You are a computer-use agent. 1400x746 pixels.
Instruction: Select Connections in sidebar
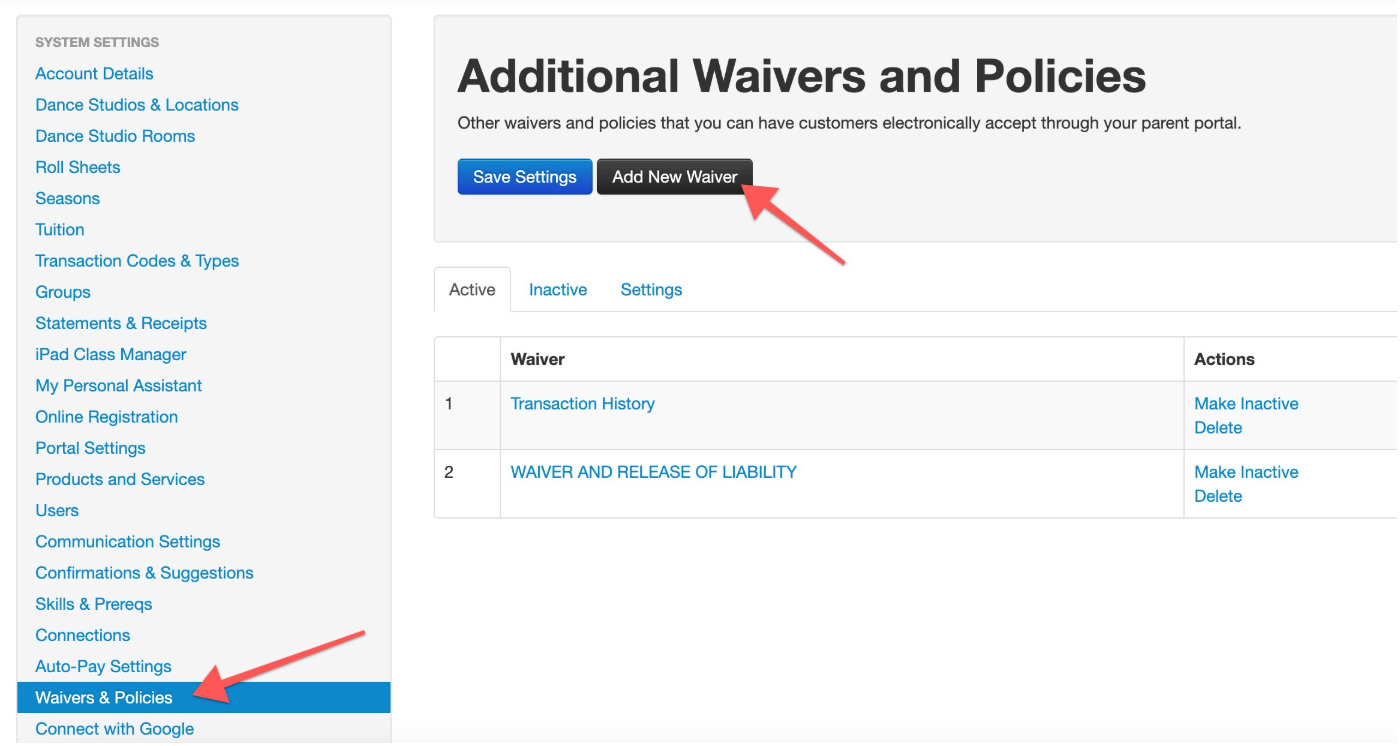pyautogui.click(x=83, y=635)
